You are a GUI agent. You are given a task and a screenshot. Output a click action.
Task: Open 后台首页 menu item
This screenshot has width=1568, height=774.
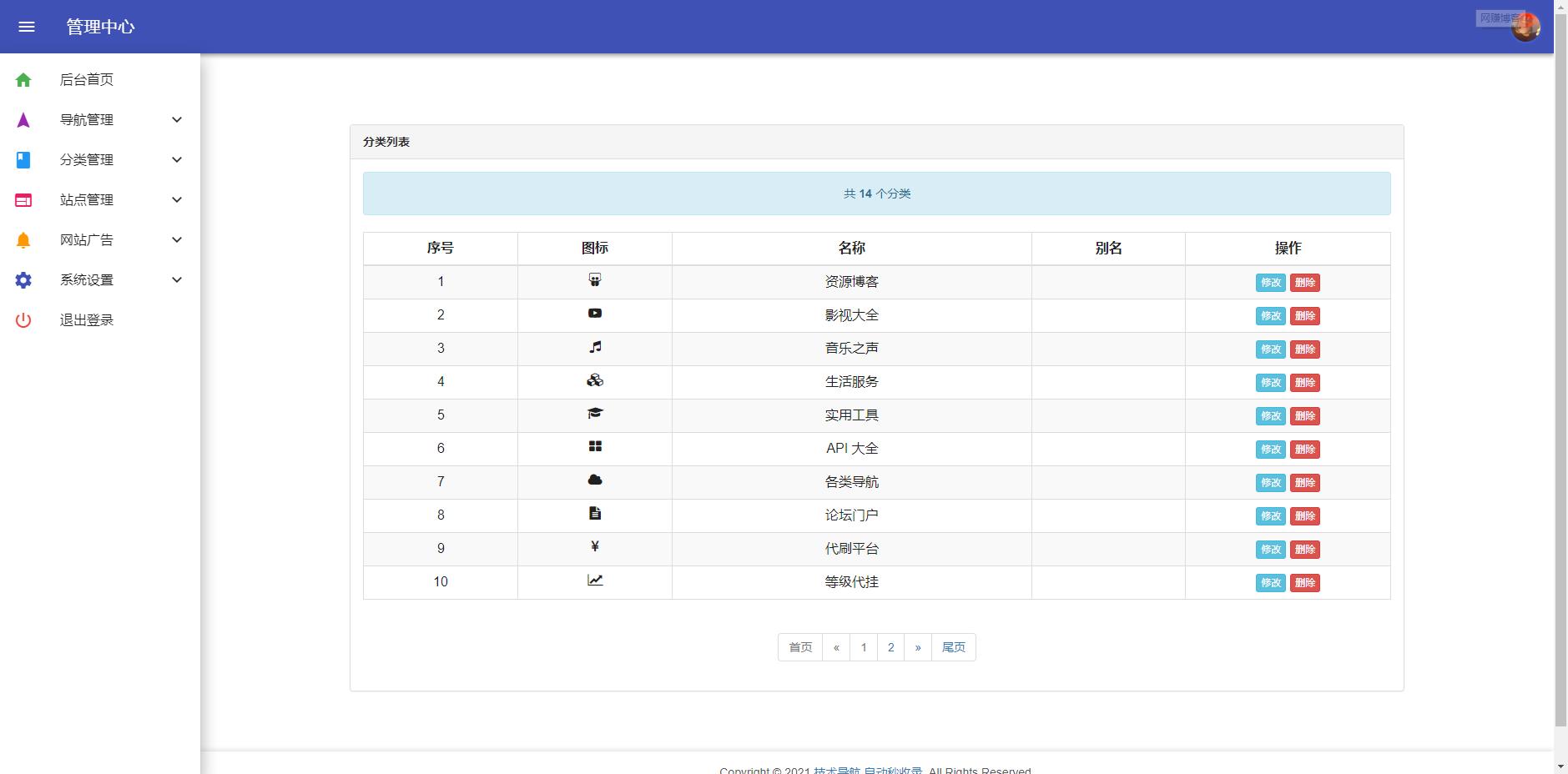pyautogui.click(x=100, y=80)
